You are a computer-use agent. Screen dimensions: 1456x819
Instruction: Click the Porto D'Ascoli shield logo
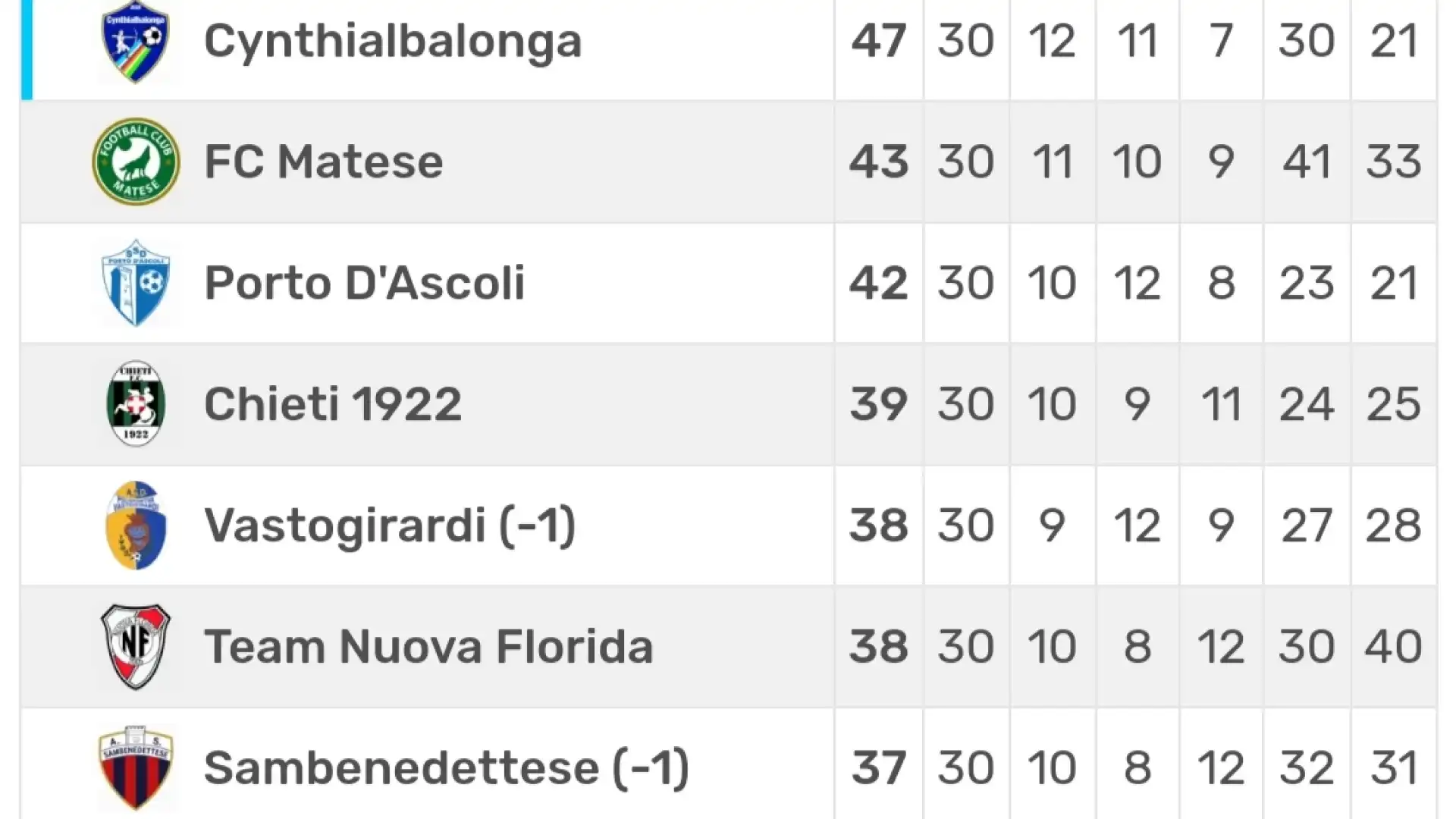click(136, 283)
